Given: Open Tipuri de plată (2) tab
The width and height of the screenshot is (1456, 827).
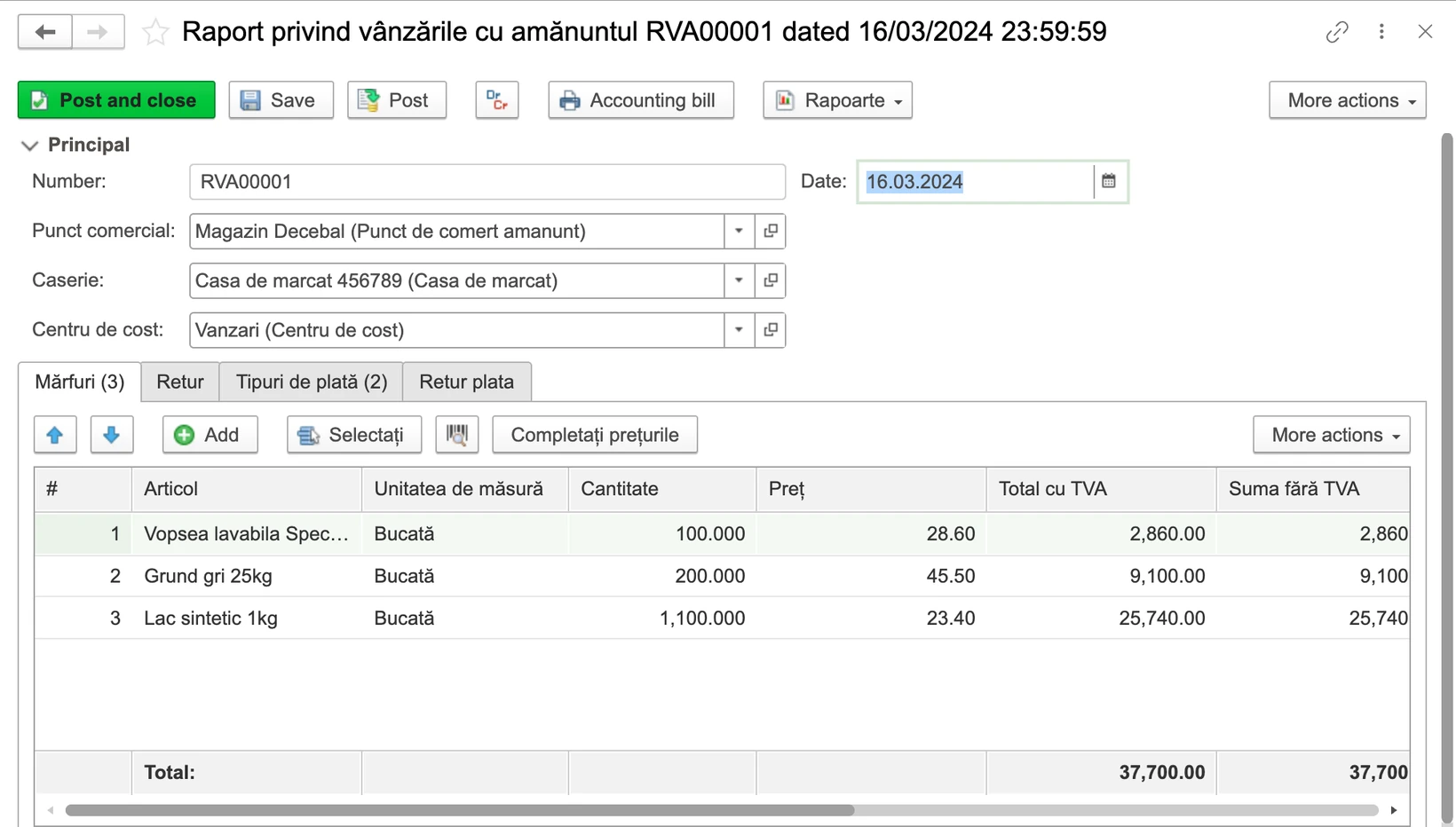Looking at the screenshot, I should coord(312,382).
